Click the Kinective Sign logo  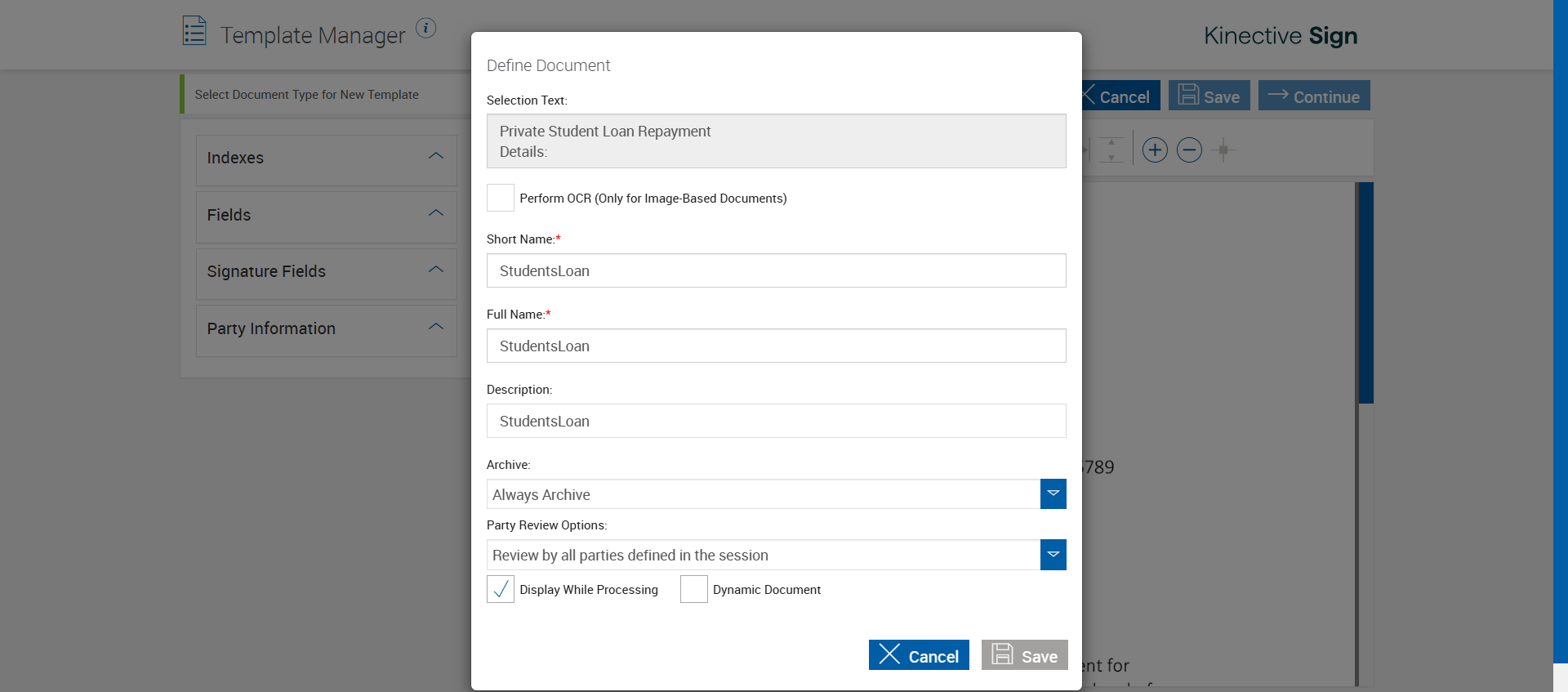[1280, 36]
